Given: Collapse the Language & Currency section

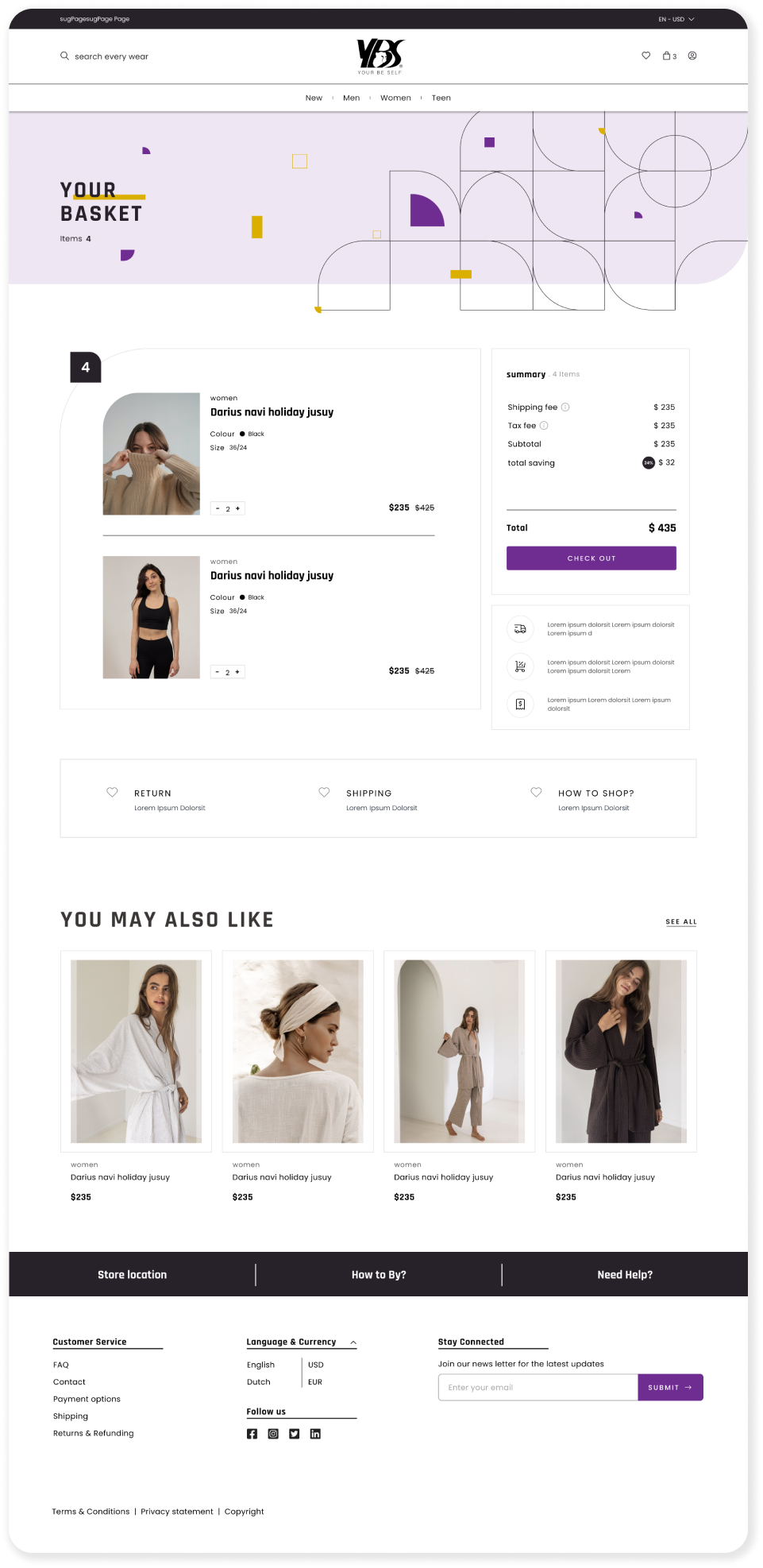Looking at the screenshot, I should pyautogui.click(x=353, y=1342).
